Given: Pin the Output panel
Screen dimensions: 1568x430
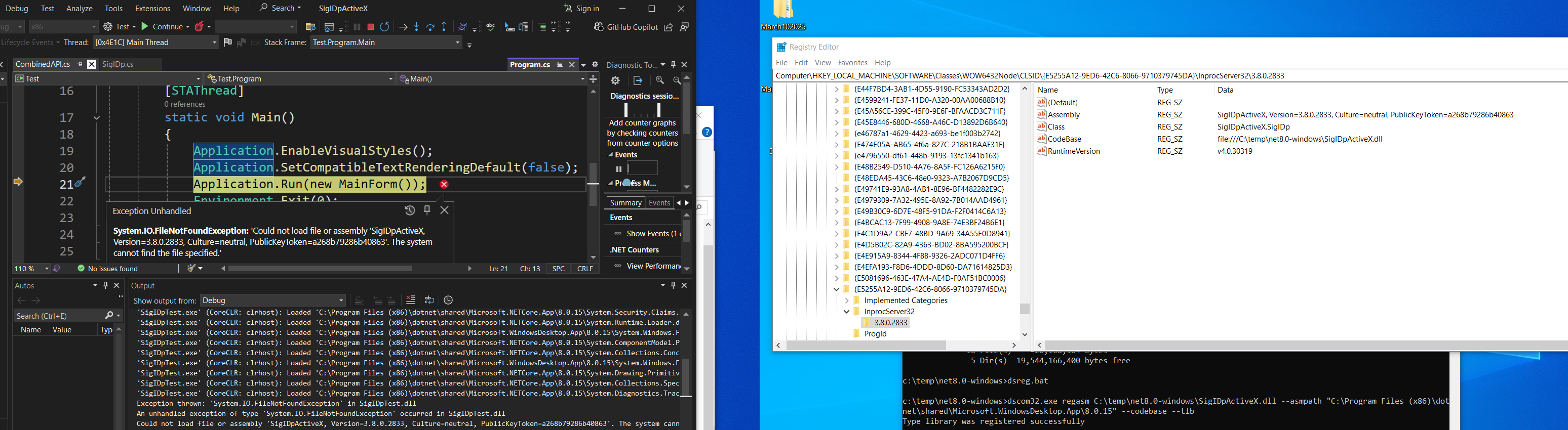Looking at the screenshot, I should tap(673, 285).
